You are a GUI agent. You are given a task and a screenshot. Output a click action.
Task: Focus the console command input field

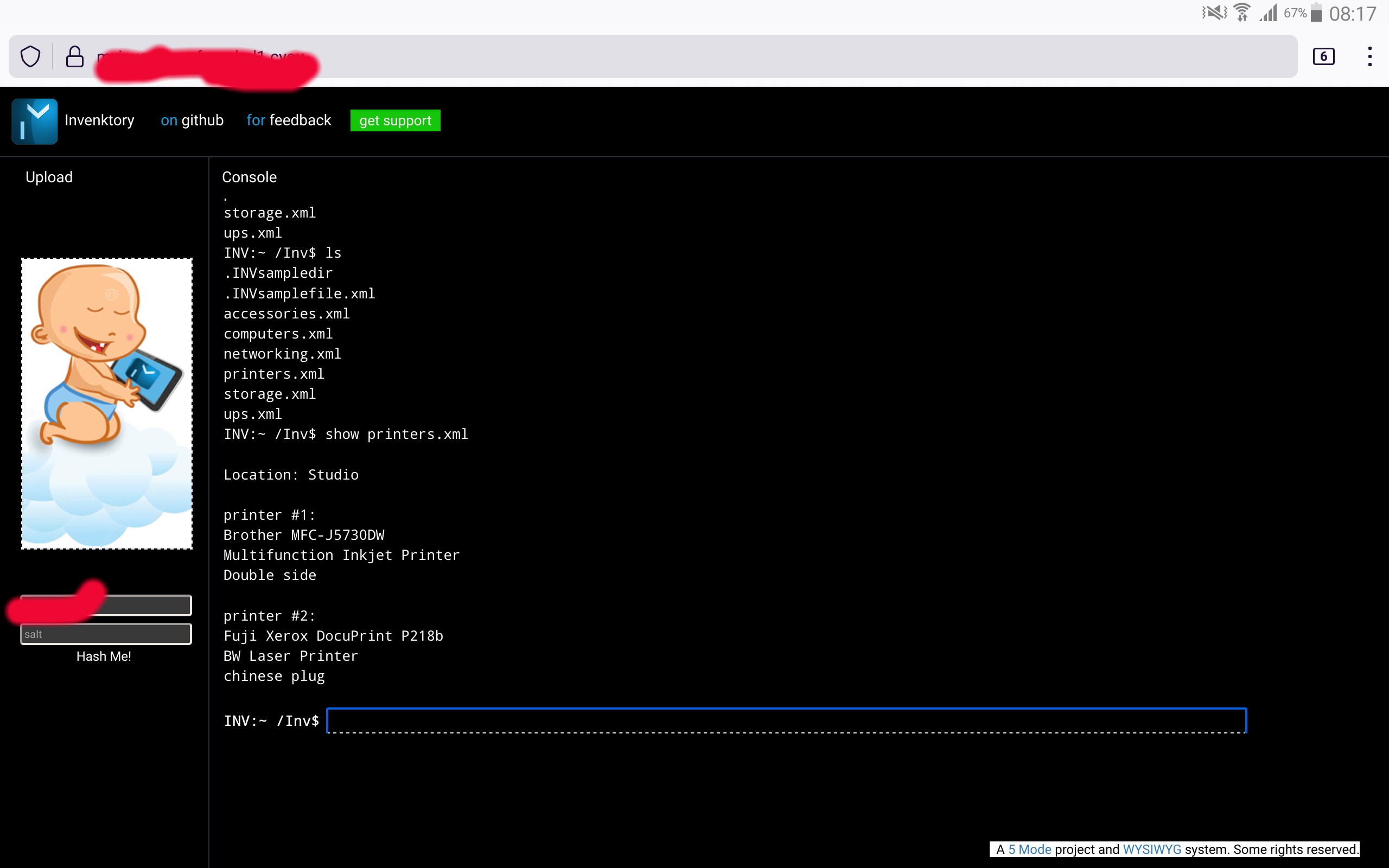pos(786,720)
